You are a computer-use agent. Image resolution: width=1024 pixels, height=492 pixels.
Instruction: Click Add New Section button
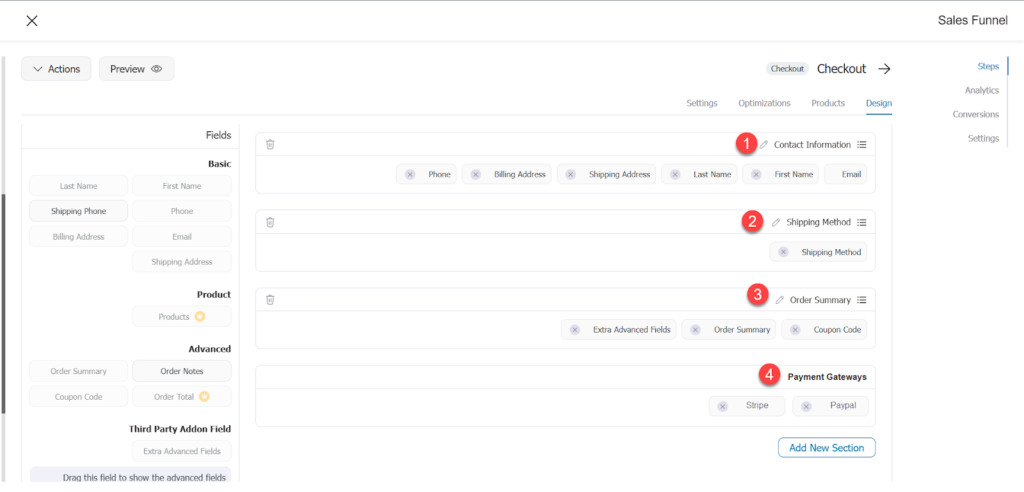tap(826, 448)
